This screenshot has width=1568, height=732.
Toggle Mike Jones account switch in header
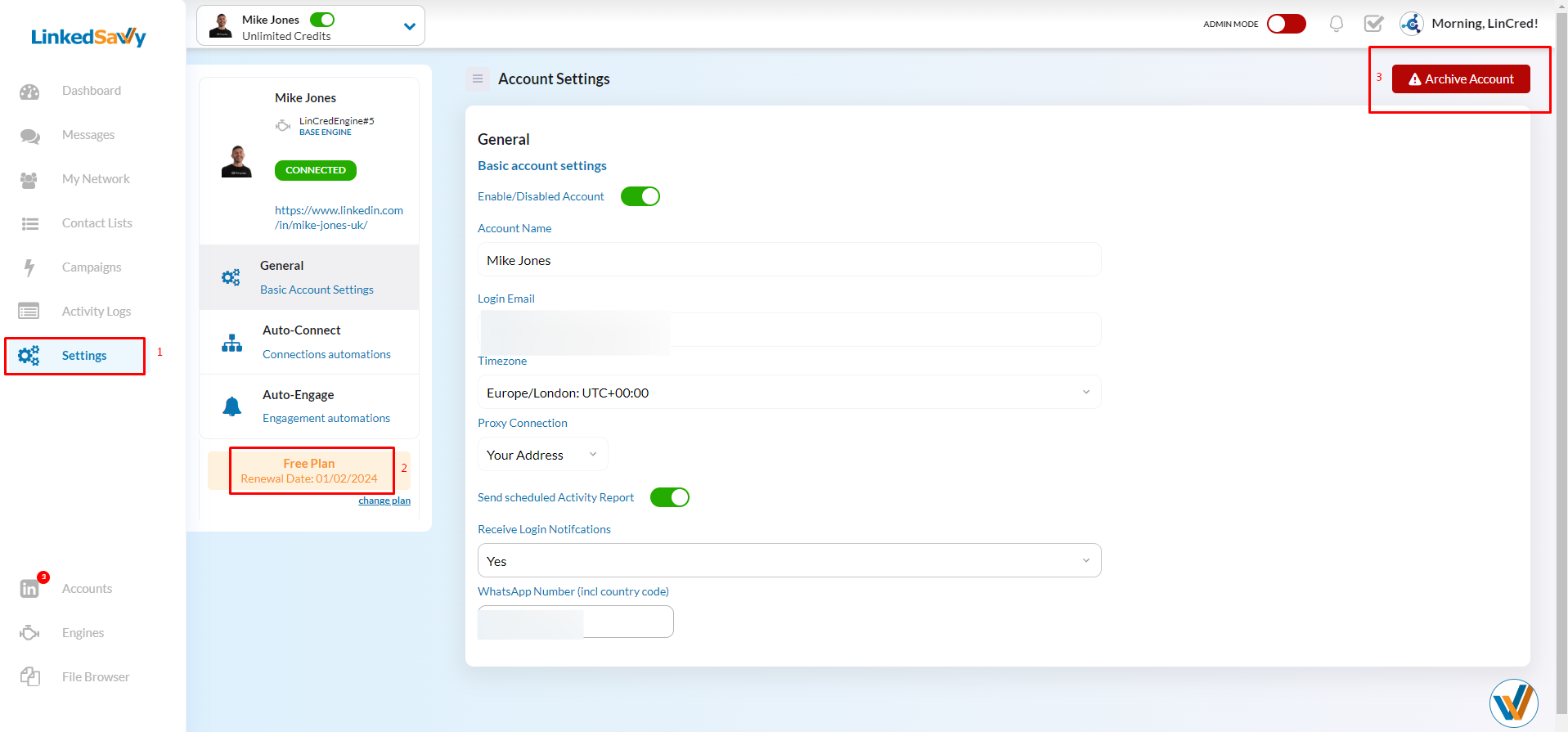coord(322,20)
